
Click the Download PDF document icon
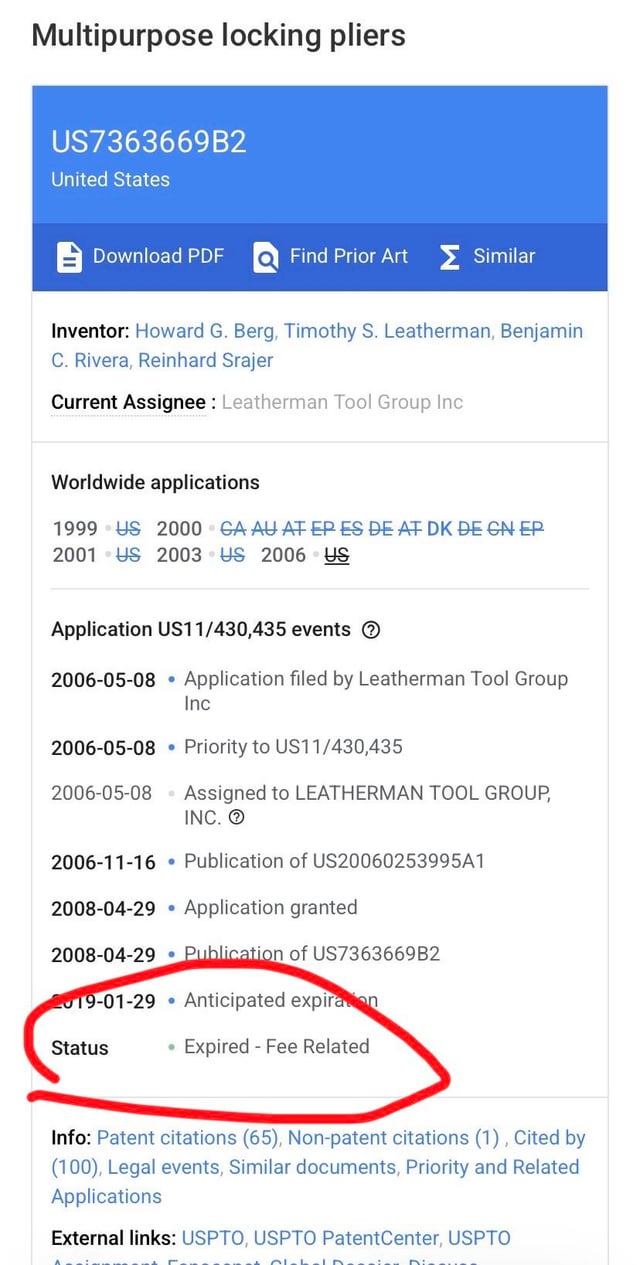click(69, 257)
